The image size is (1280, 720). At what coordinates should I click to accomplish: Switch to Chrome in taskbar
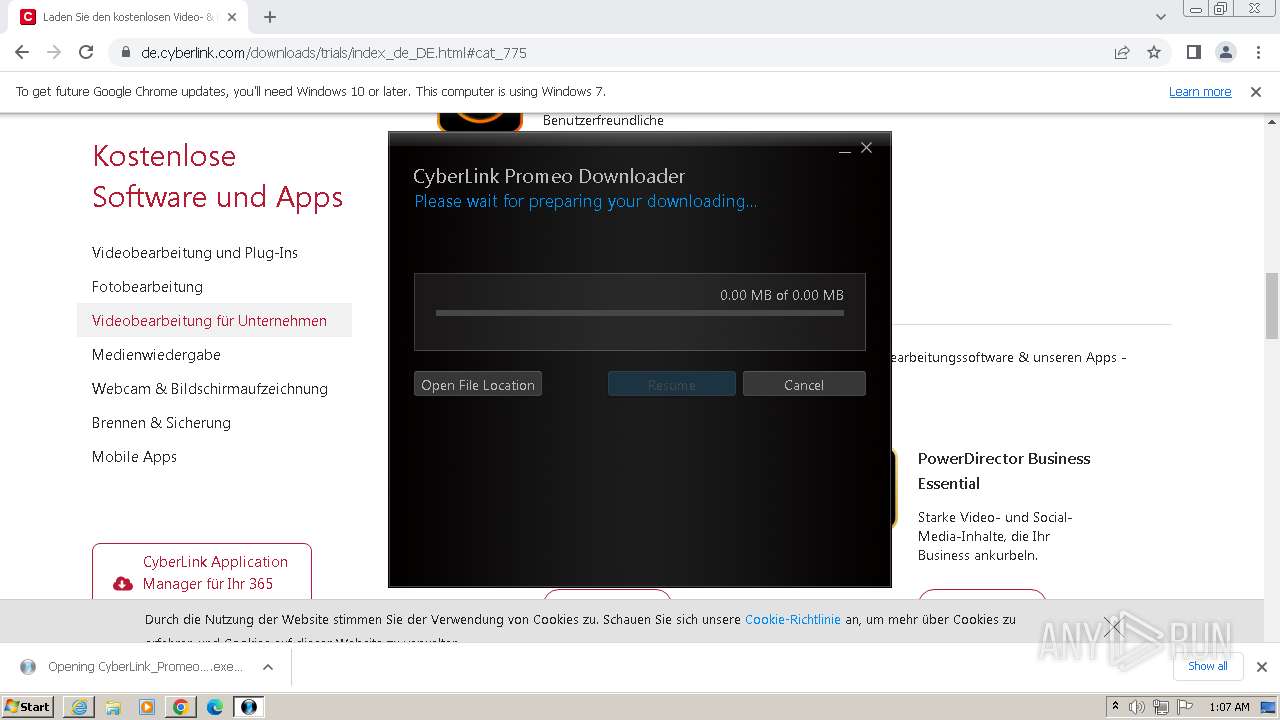click(x=181, y=707)
